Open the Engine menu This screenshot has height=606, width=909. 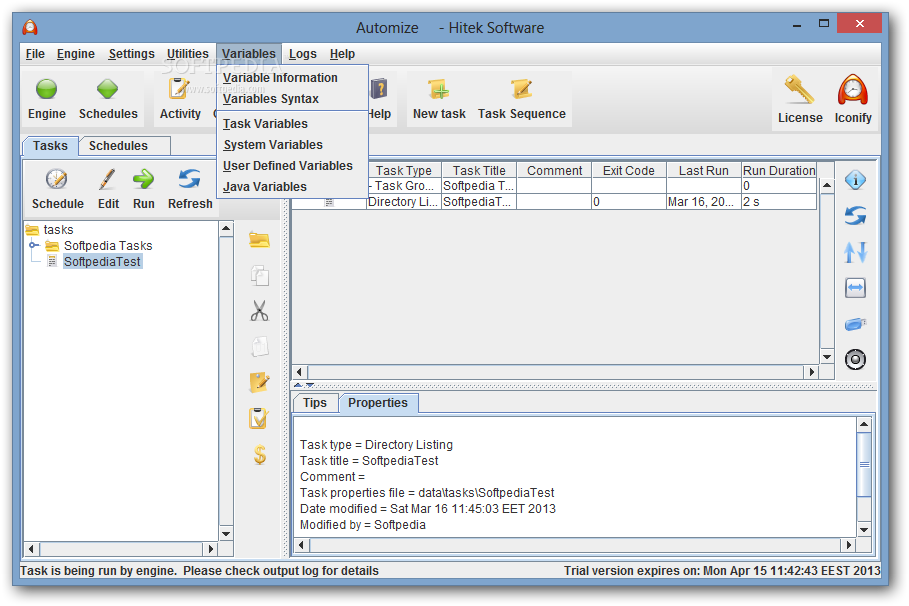(75, 54)
